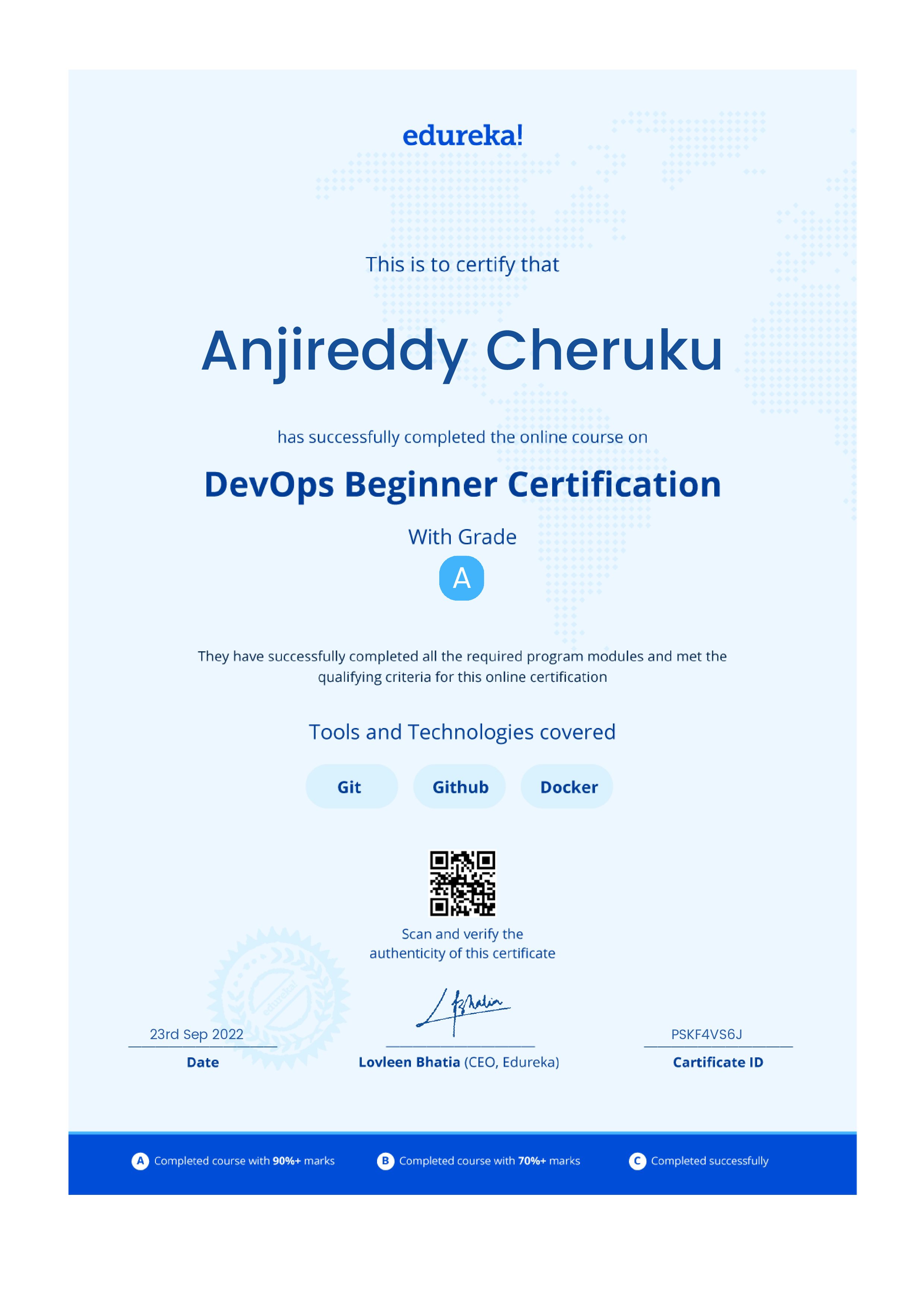Click the edureka! logo at top
Image resolution: width=924 pixels, height=1307 pixels.
point(462,136)
